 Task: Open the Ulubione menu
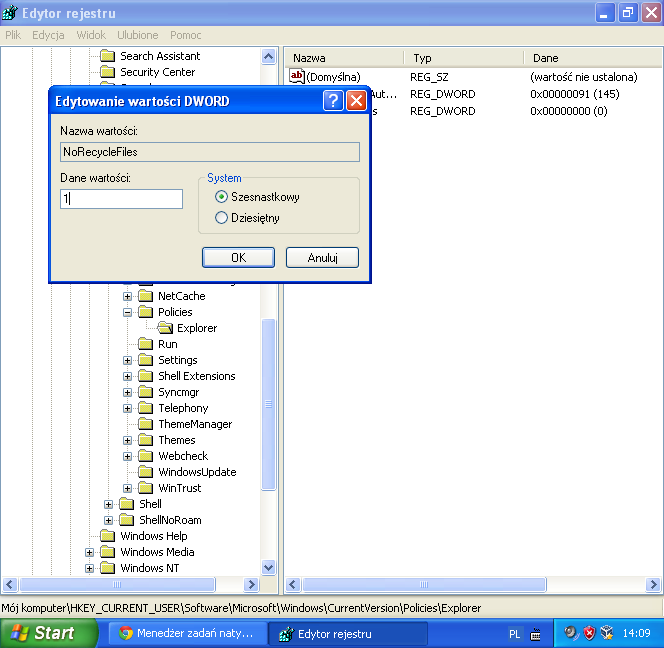tap(137, 35)
